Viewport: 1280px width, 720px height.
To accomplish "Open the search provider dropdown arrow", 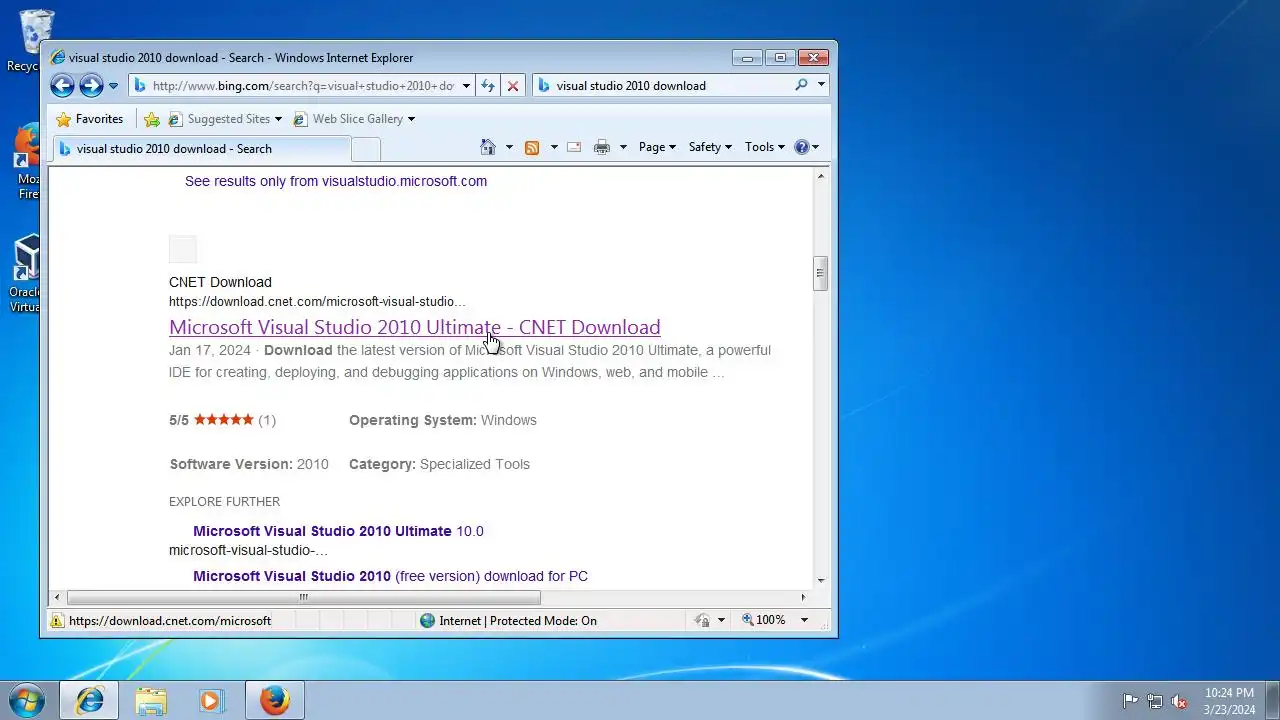I will pyautogui.click(x=821, y=85).
